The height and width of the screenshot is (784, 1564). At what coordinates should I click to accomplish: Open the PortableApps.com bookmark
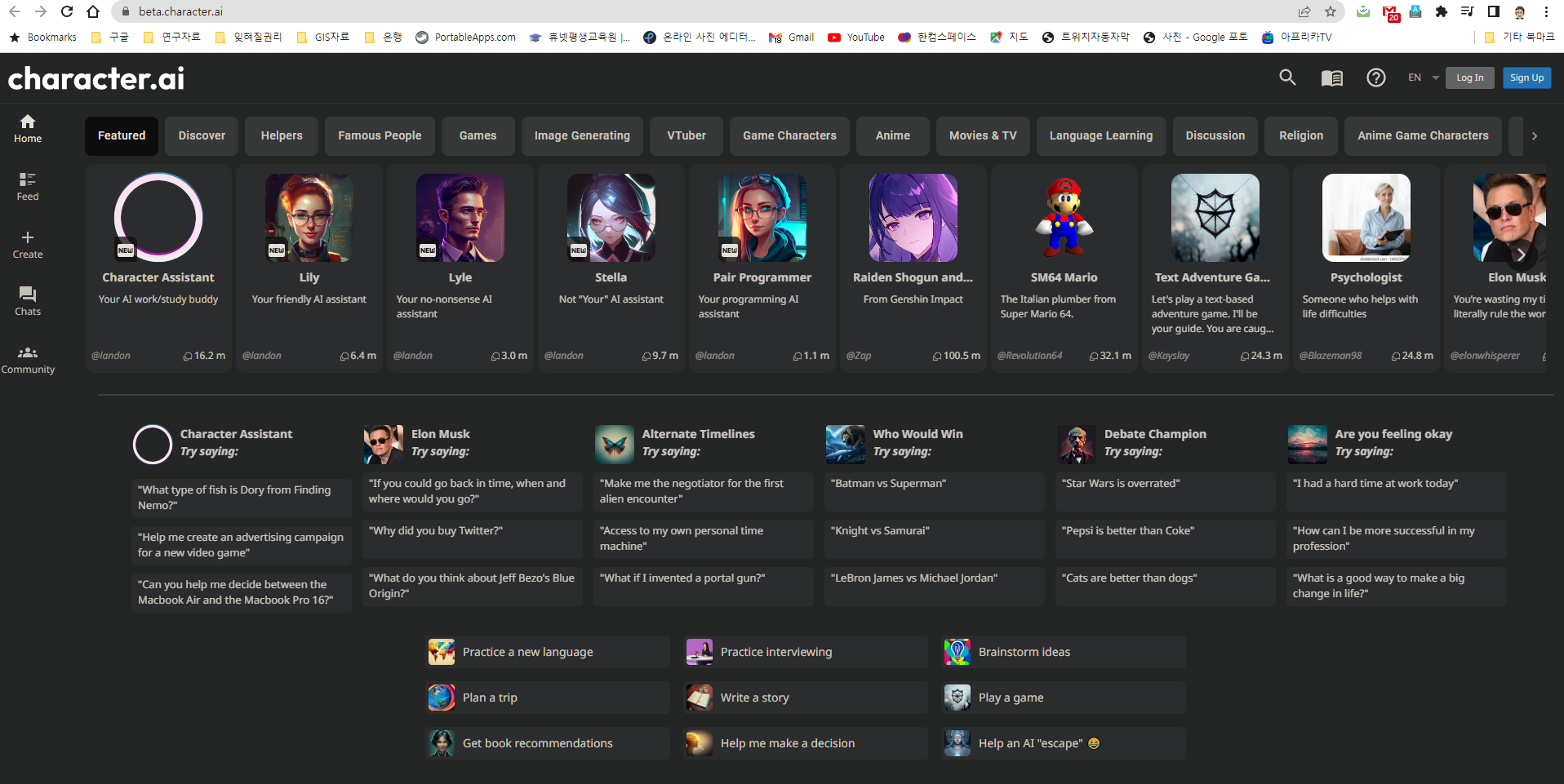(x=466, y=37)
